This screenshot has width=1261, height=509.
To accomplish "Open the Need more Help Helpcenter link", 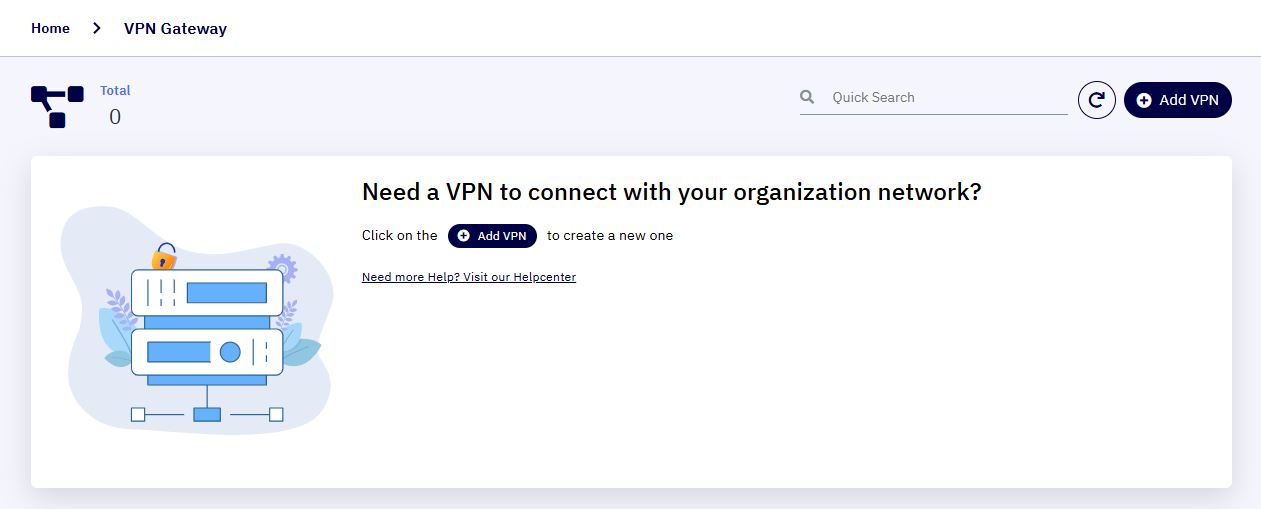I will 469,277.
